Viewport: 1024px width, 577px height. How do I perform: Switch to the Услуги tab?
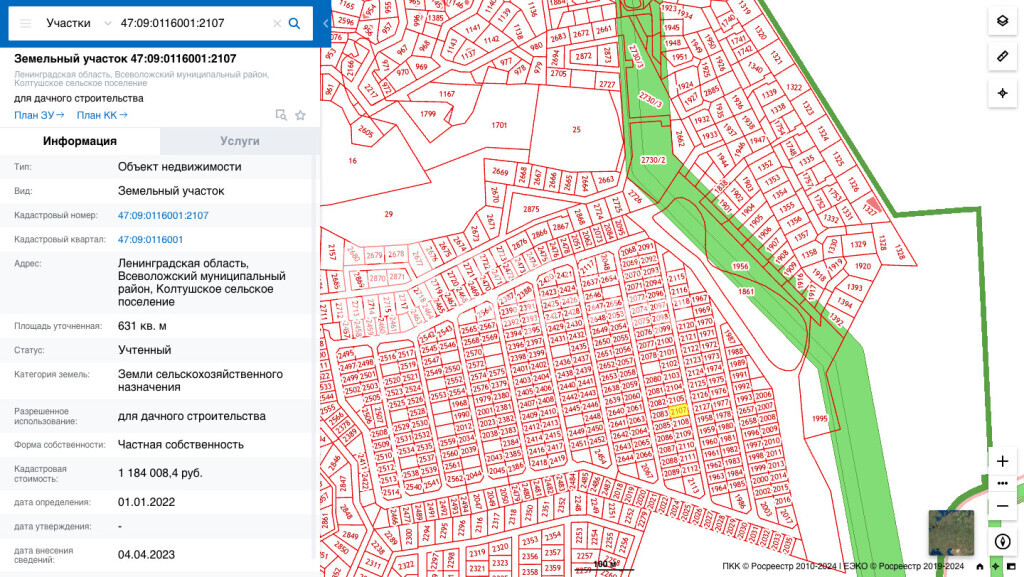coord(240,141)
